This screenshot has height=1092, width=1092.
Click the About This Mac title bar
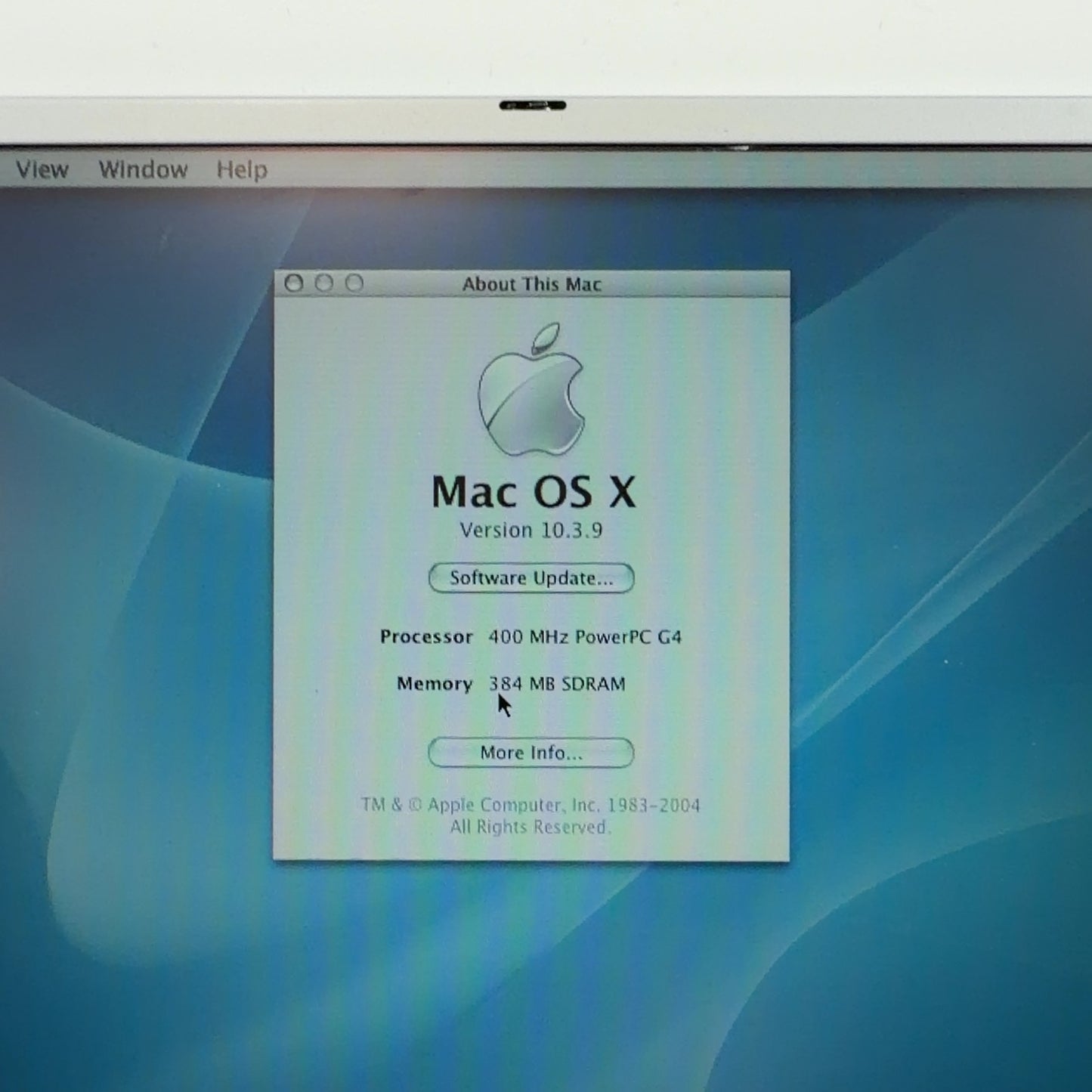532,284
